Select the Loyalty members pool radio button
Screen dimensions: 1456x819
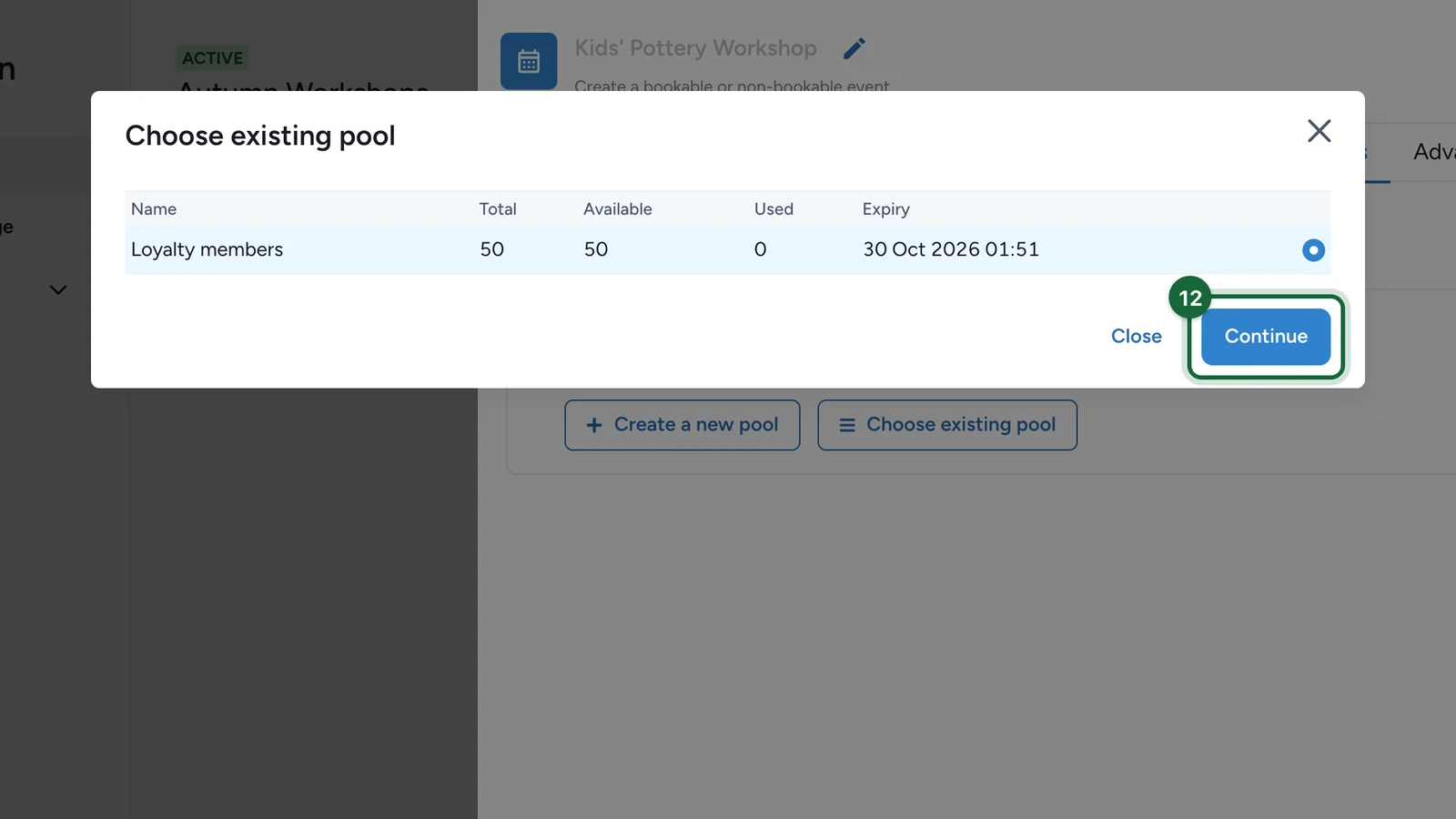point(1313,250)
